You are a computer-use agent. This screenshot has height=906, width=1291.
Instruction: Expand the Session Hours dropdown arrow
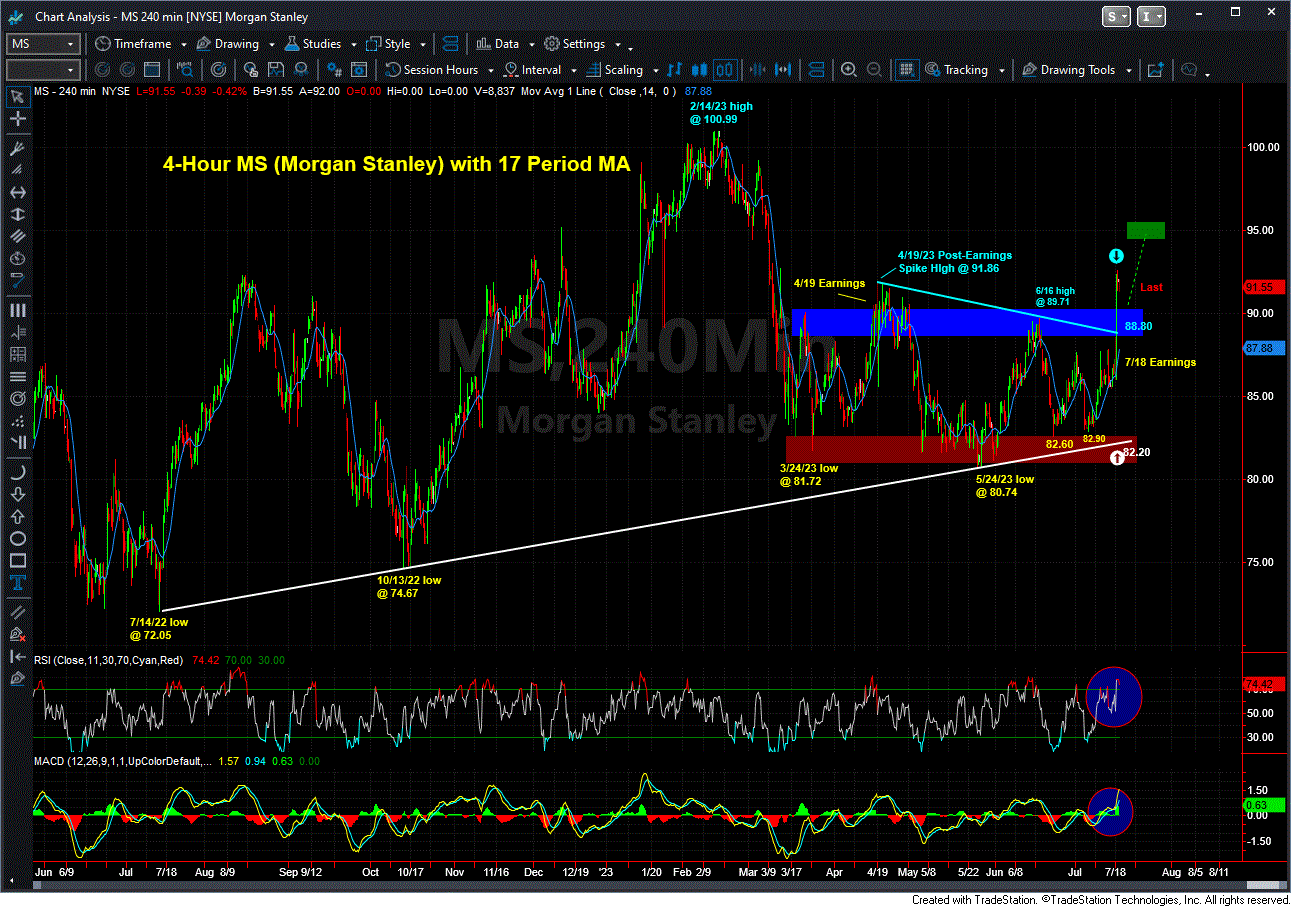click(489, 71)
